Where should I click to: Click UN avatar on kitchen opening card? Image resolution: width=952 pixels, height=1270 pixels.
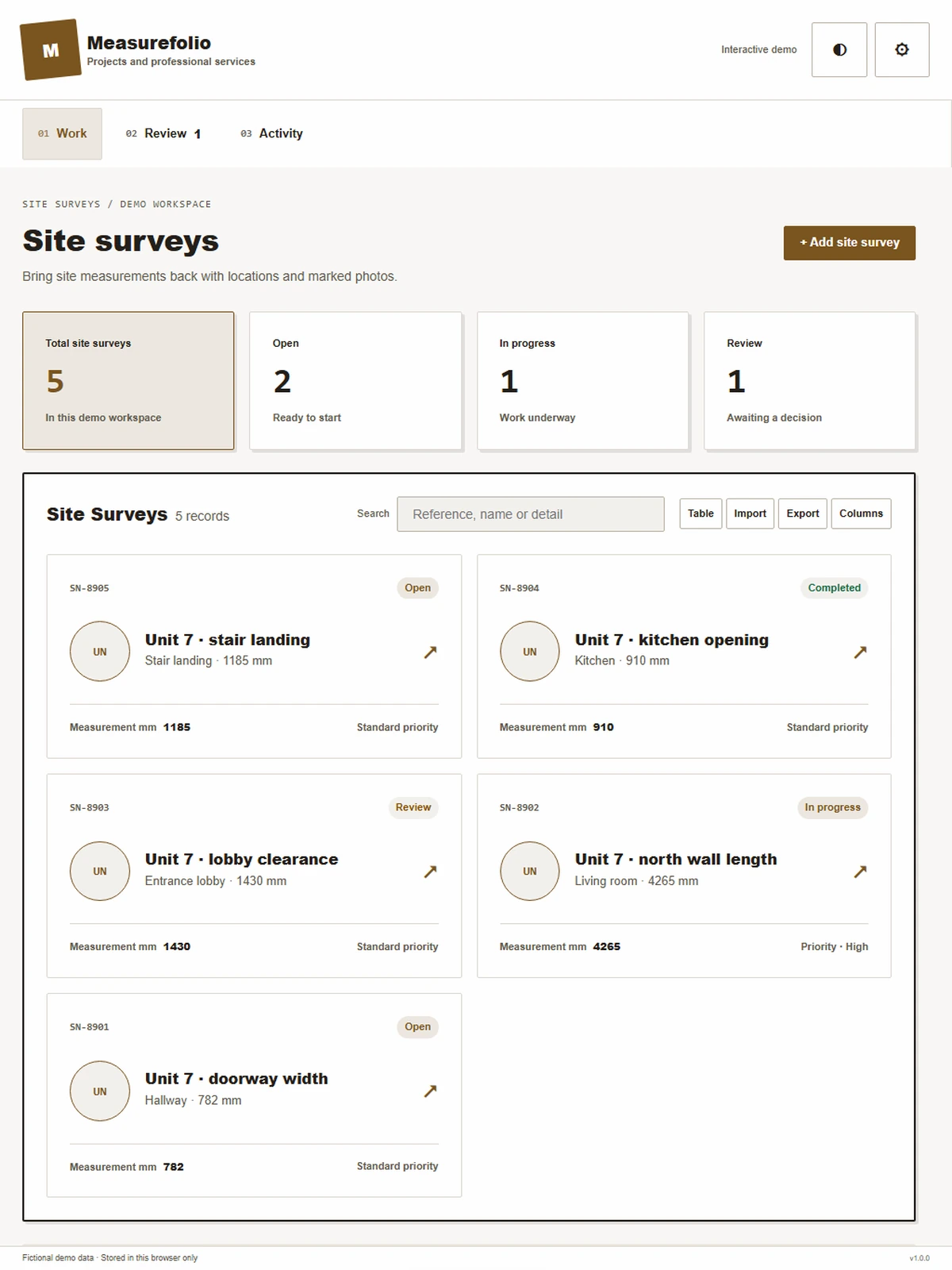pos(530,652)
